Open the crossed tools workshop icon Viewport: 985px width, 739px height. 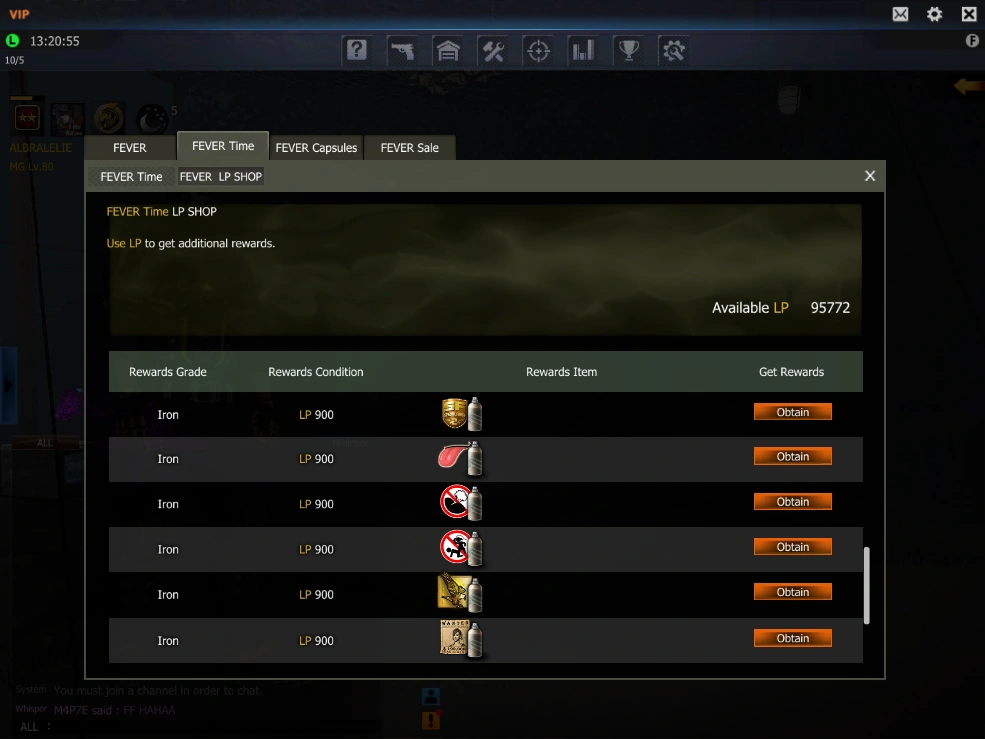coord(493,50)
